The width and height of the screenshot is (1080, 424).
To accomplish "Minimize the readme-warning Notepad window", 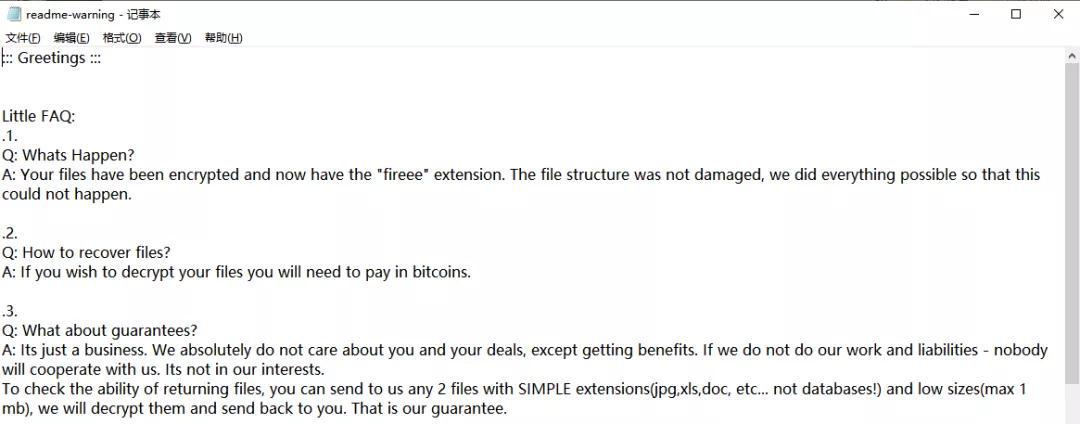I will (x=973, y=14).
